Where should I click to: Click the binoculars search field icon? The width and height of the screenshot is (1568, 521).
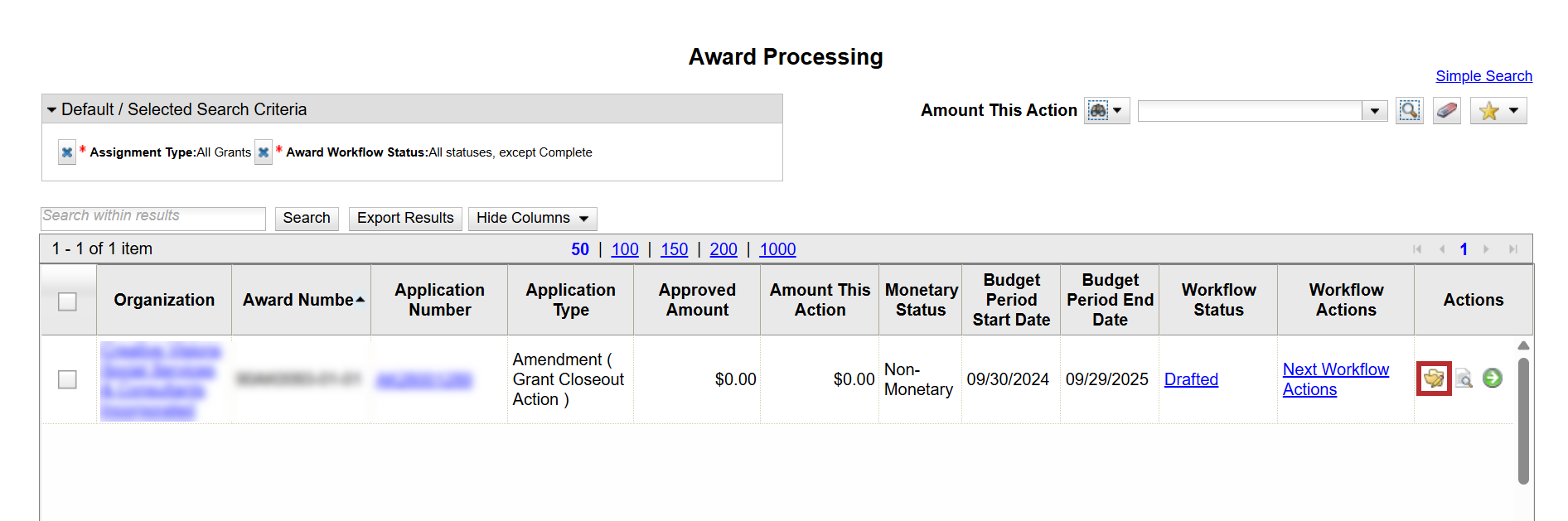pos(1099,110)
